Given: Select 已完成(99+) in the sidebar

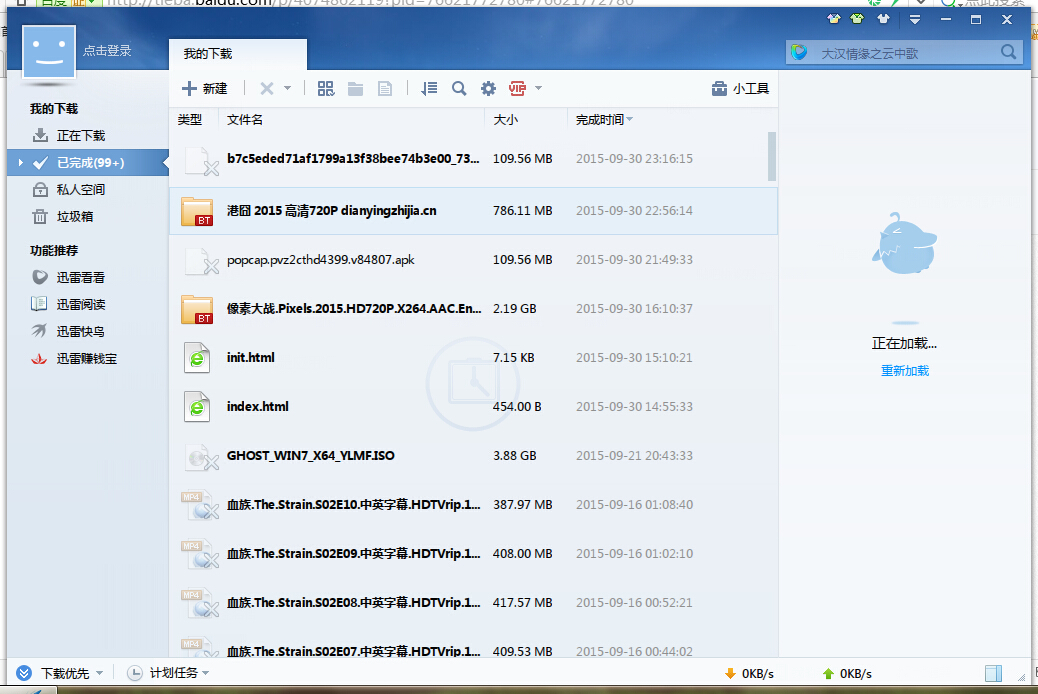Looking at the screenshot, I should point(87,163).
